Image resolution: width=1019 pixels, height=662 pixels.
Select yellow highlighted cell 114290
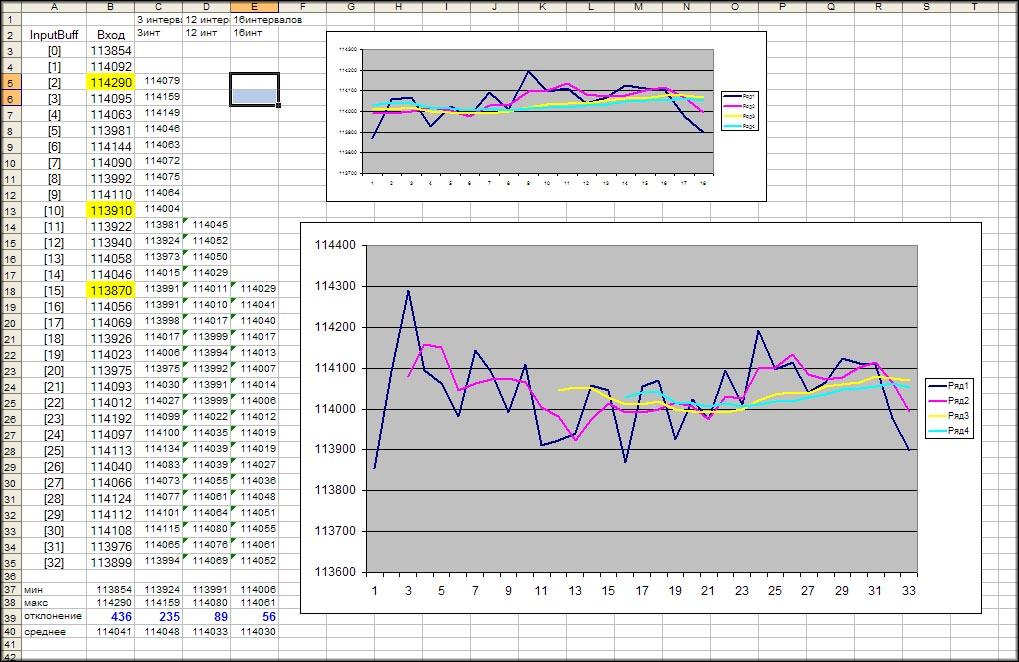tap(111, 81)
